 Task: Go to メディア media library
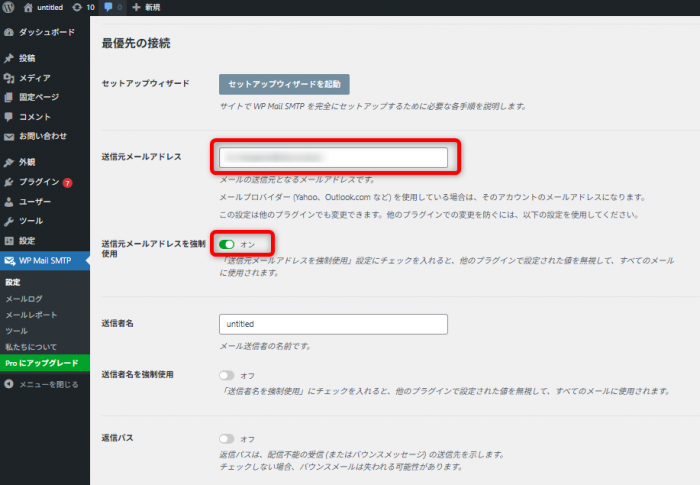[x=34, y=78]
